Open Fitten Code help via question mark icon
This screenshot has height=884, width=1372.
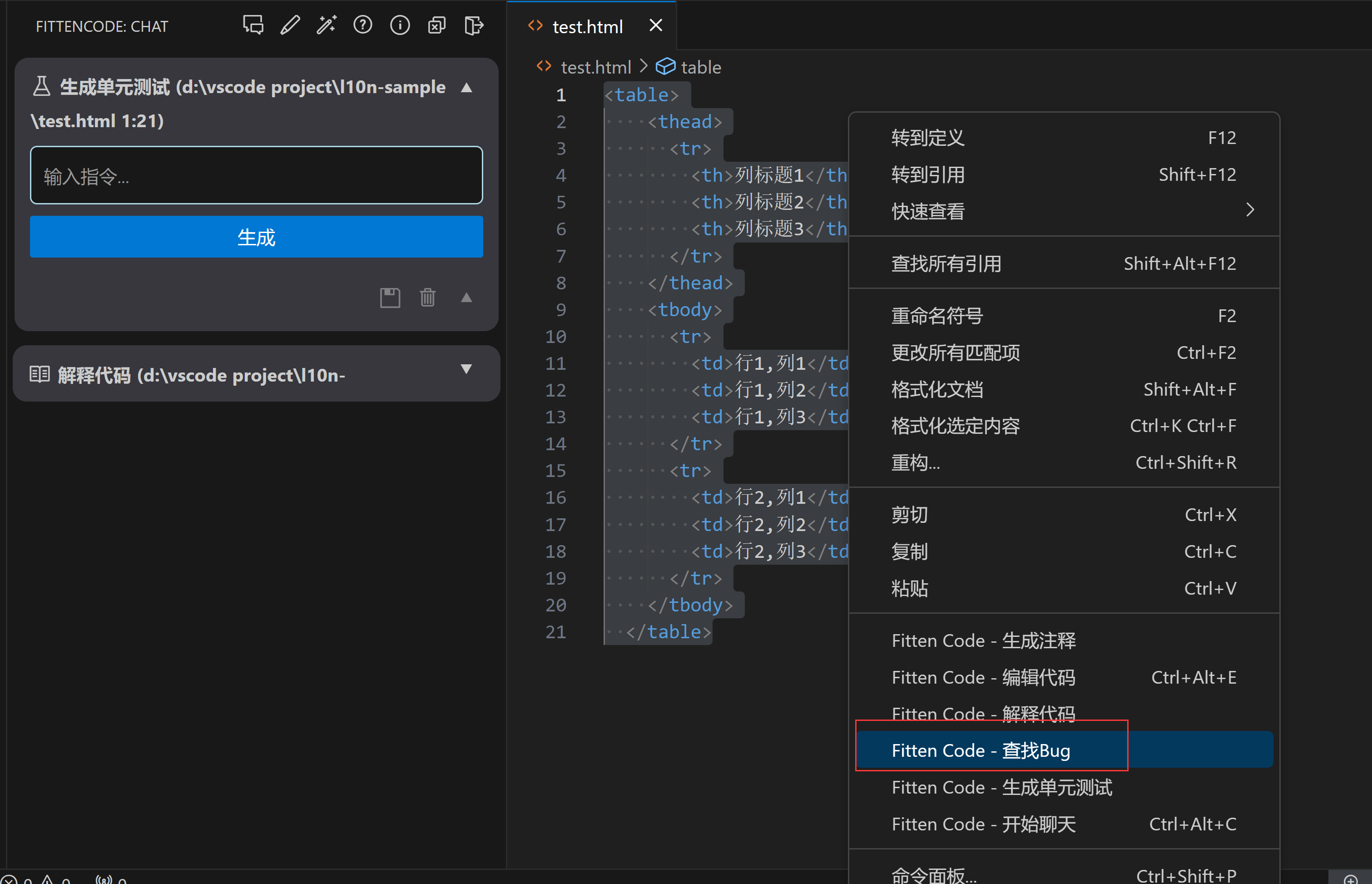tap(363, 25)
